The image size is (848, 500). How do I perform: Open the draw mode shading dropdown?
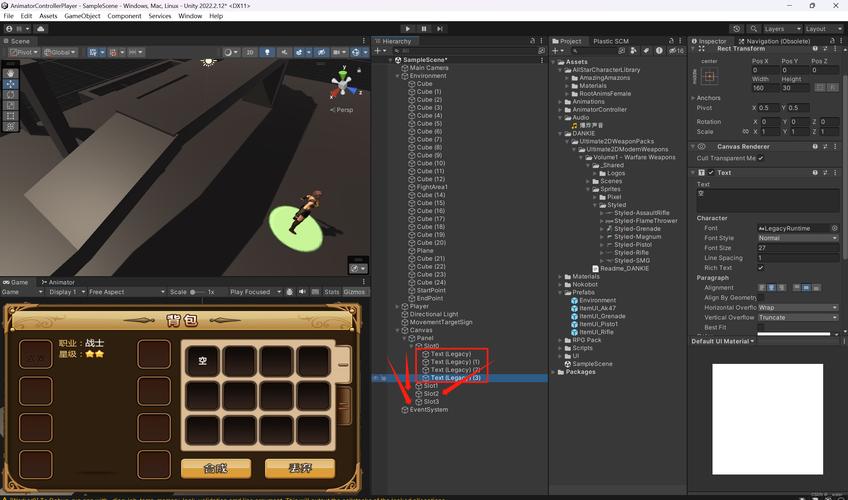tap(231, 52)
